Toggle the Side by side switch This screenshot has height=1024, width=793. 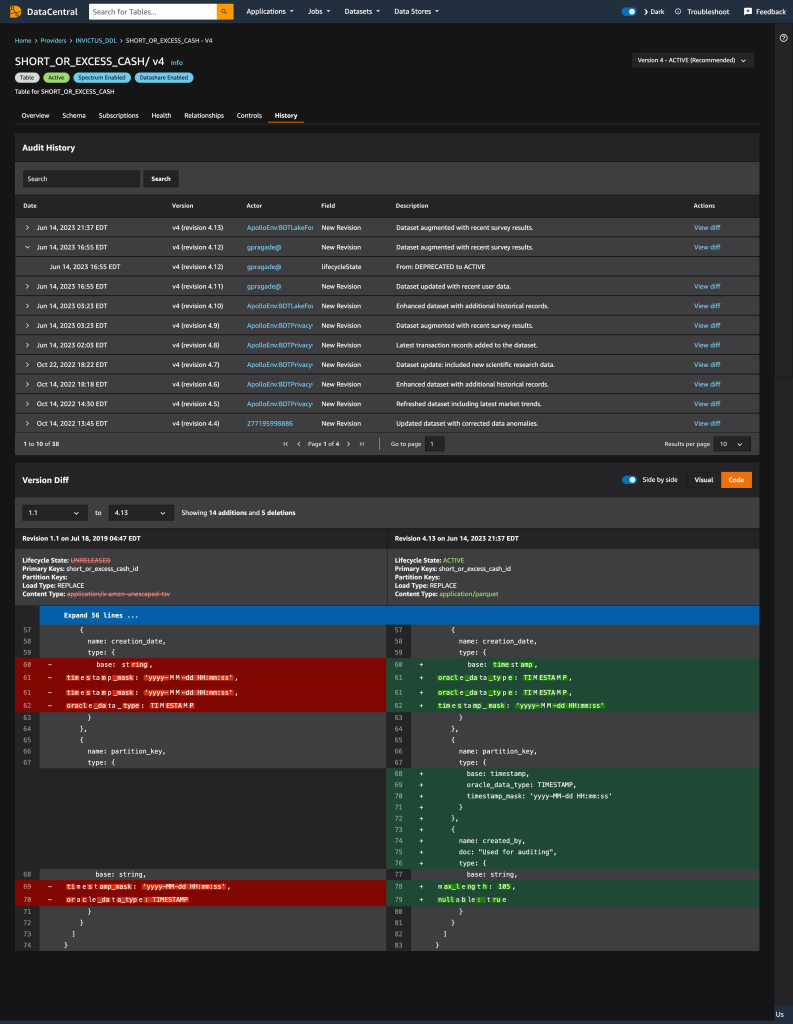tap(630, 480)
